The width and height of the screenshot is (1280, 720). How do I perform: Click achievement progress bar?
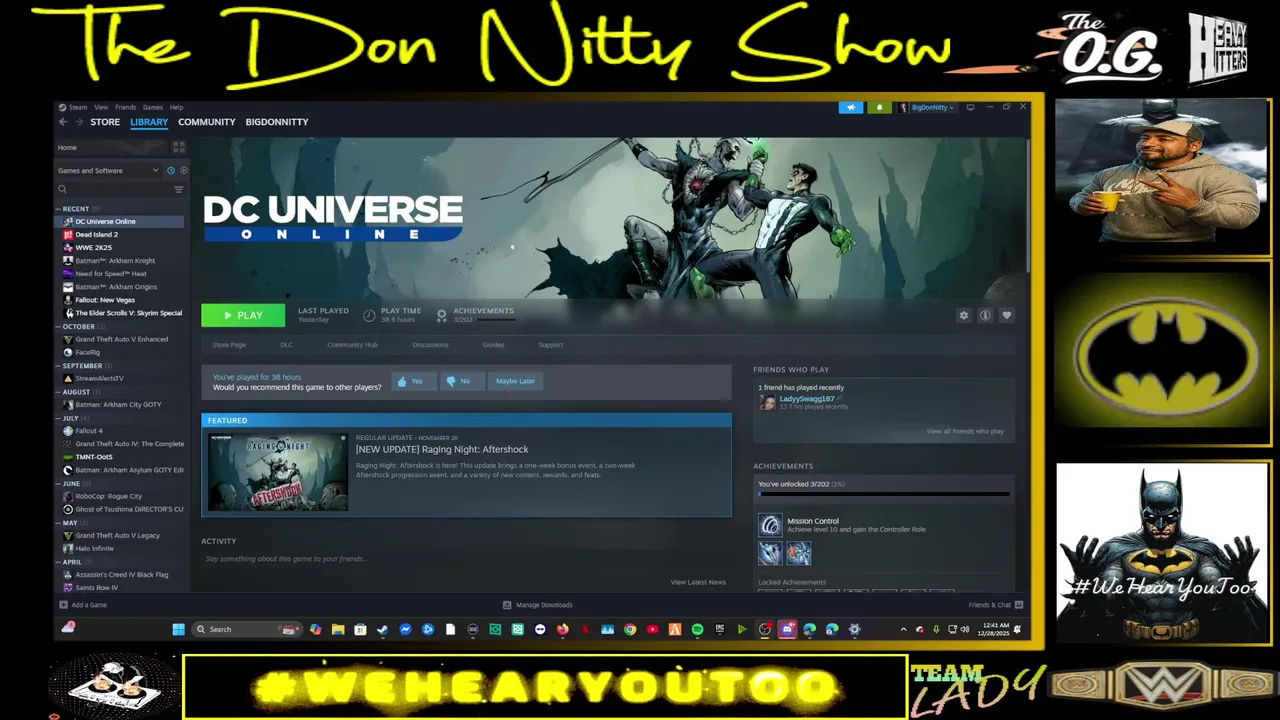[884, 493]
